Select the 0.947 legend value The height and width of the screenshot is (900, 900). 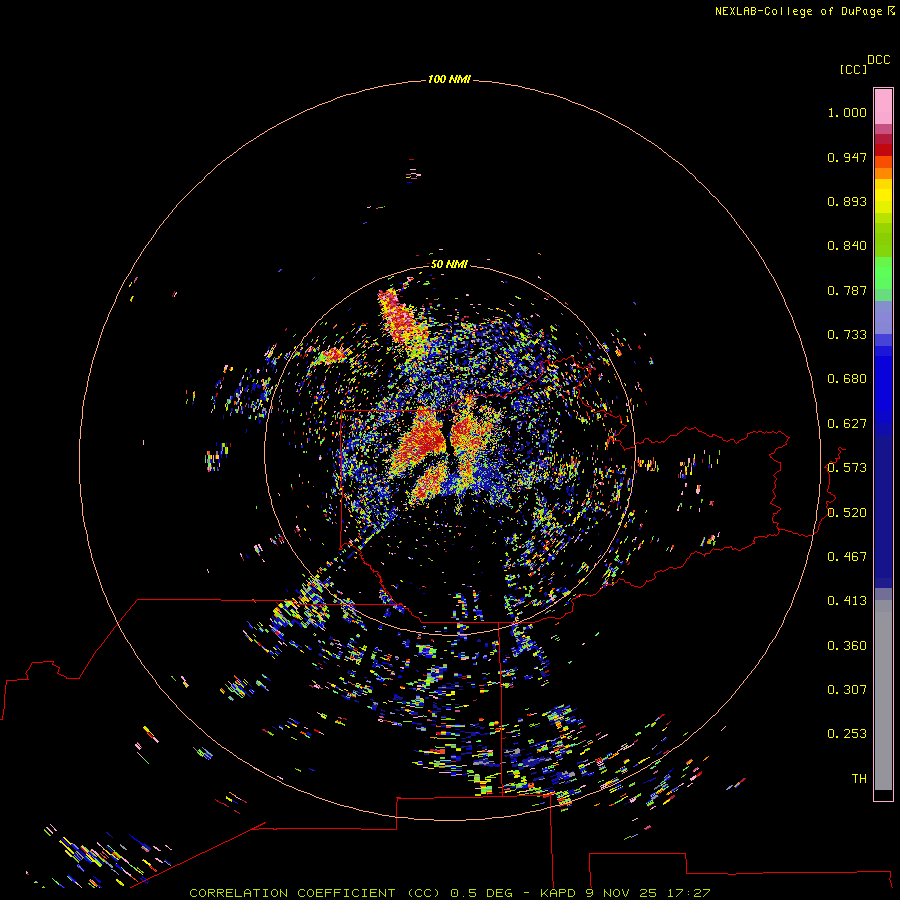click(847, 157)
